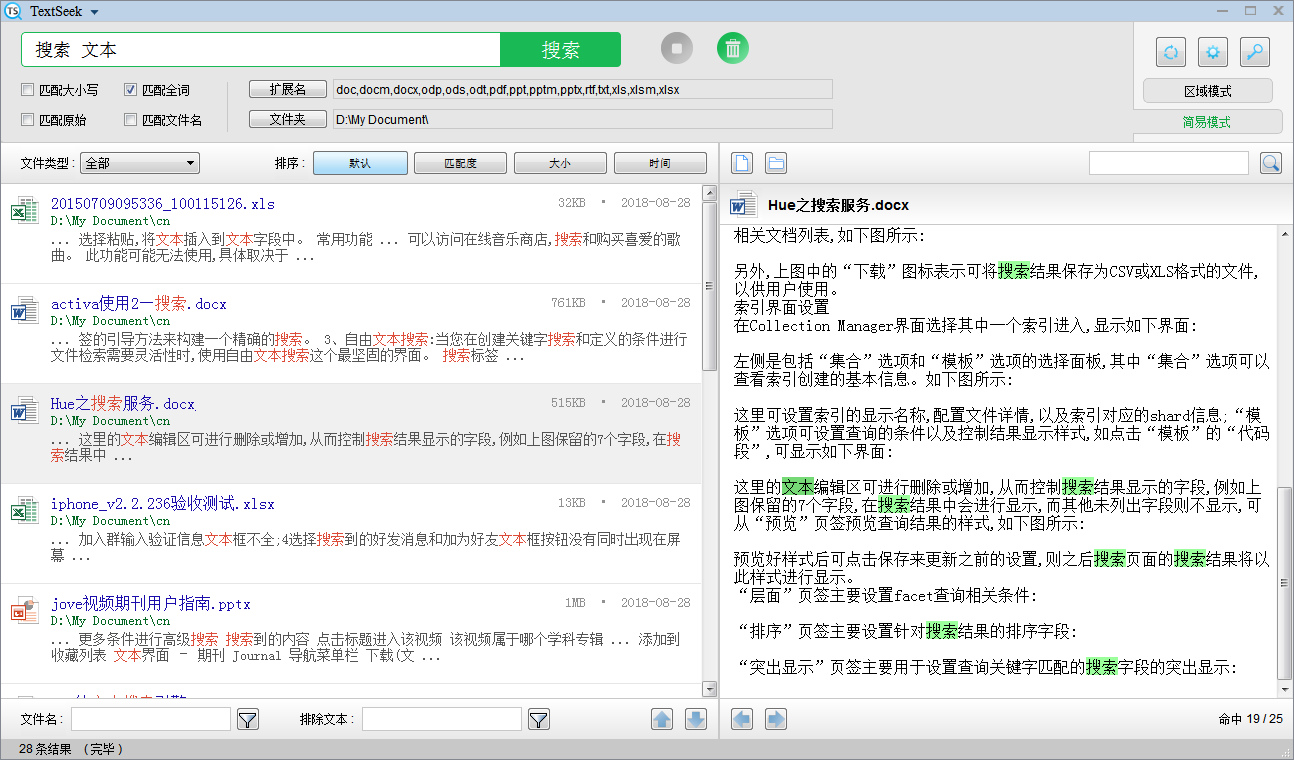1294x760 pixels.
Task: Click Excel icon of iphone_v2.2.236验收测试.xlsx
Action: pos(24,511)
